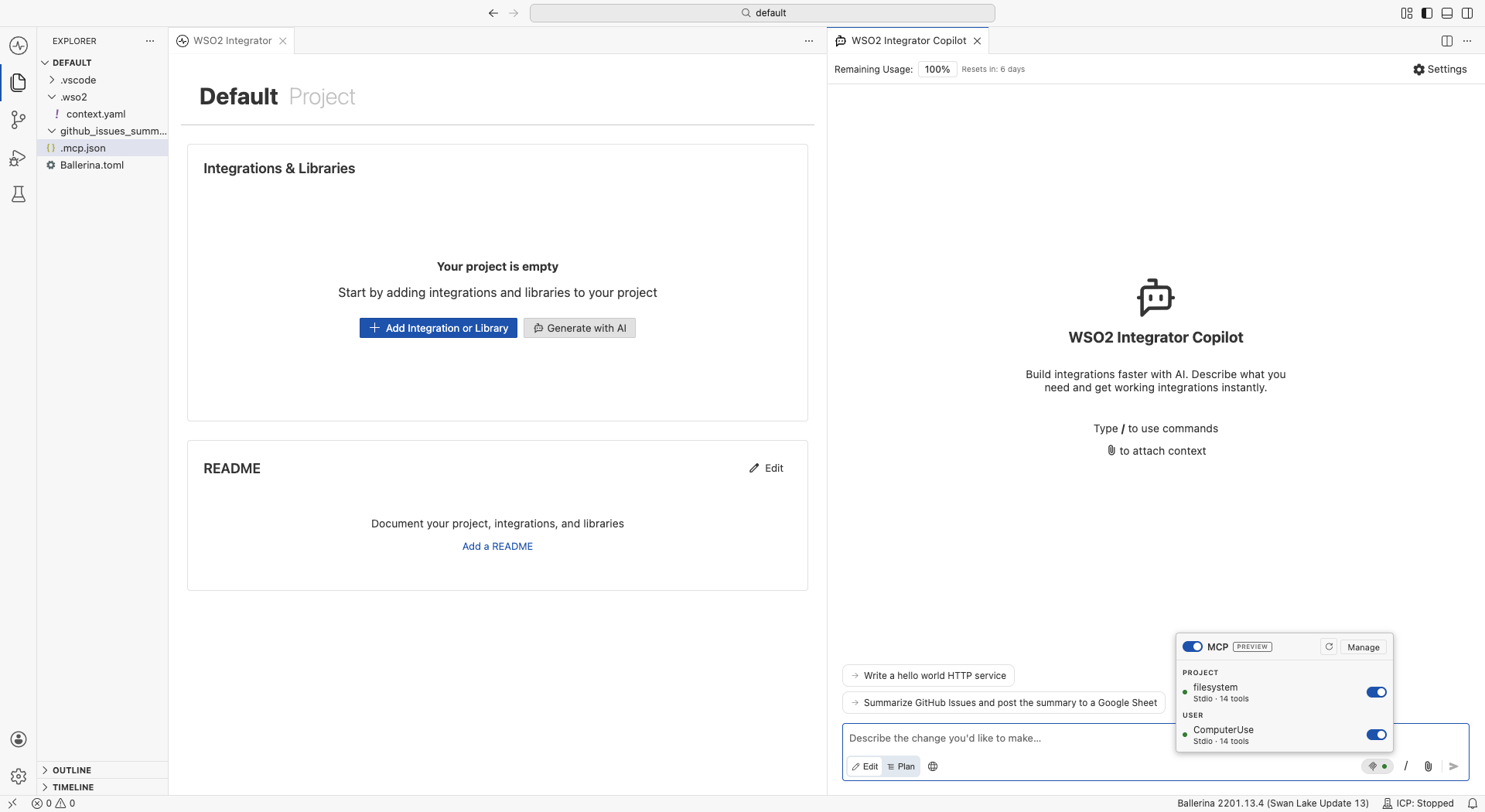Image resolution: width=1485 pixels, height=812 pixels.
Task: Go back with the navigation arrow
Action: coord(493,13)
